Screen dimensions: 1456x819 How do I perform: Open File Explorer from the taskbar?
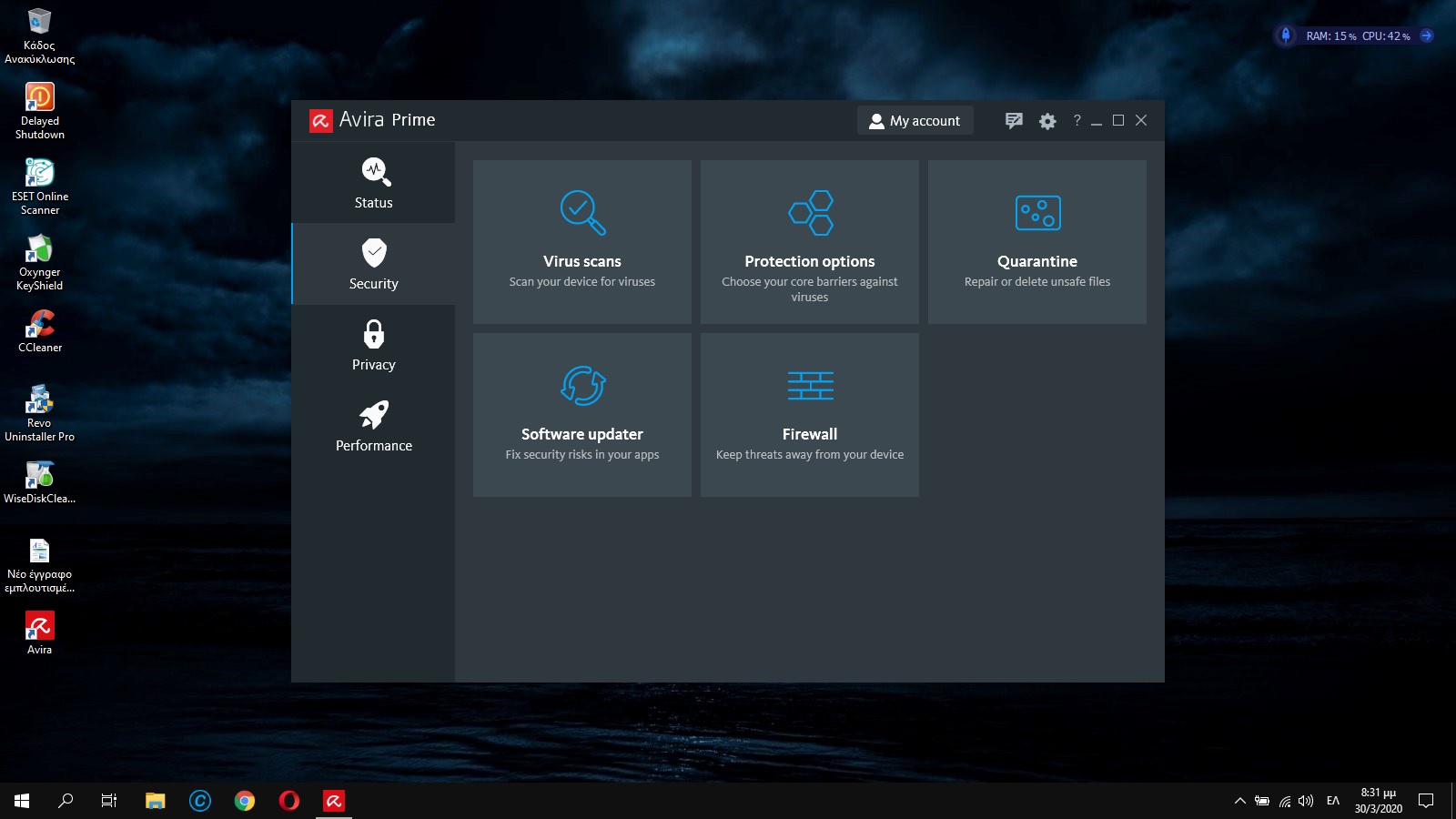155,801
